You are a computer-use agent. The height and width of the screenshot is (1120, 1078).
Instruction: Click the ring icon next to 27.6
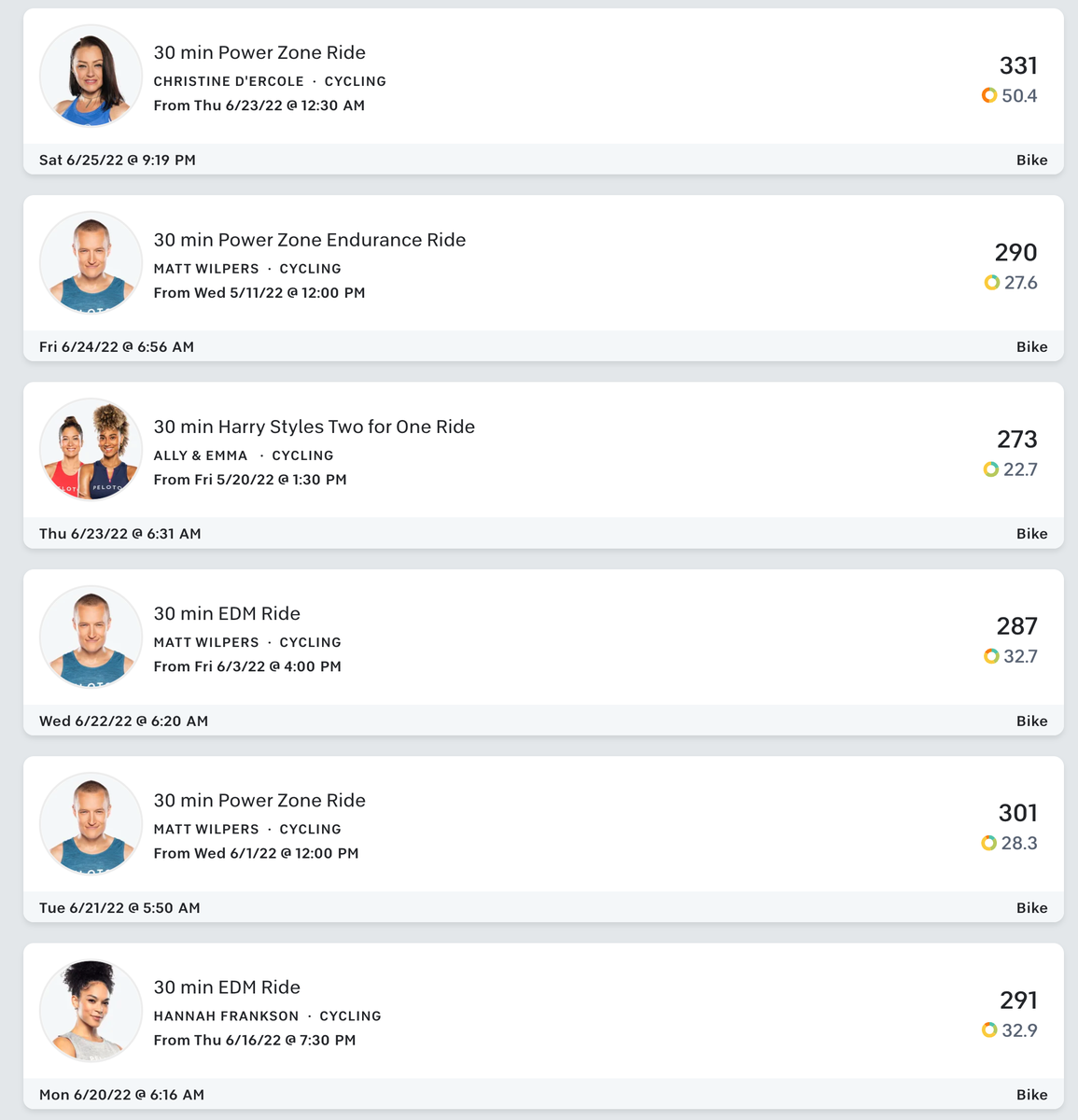click(x=992, y=283)
